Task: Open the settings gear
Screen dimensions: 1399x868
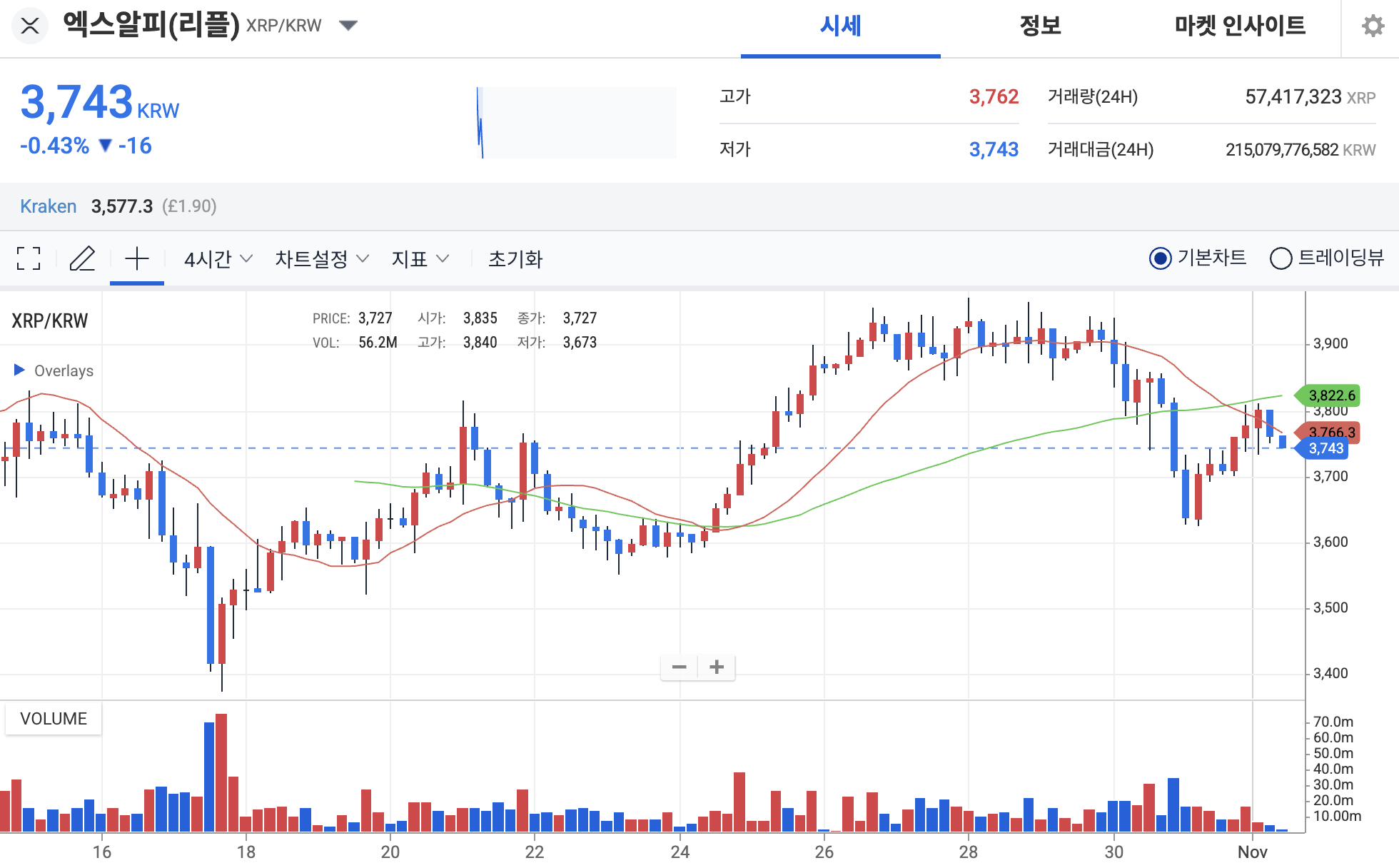Action: click(1372, 26)
